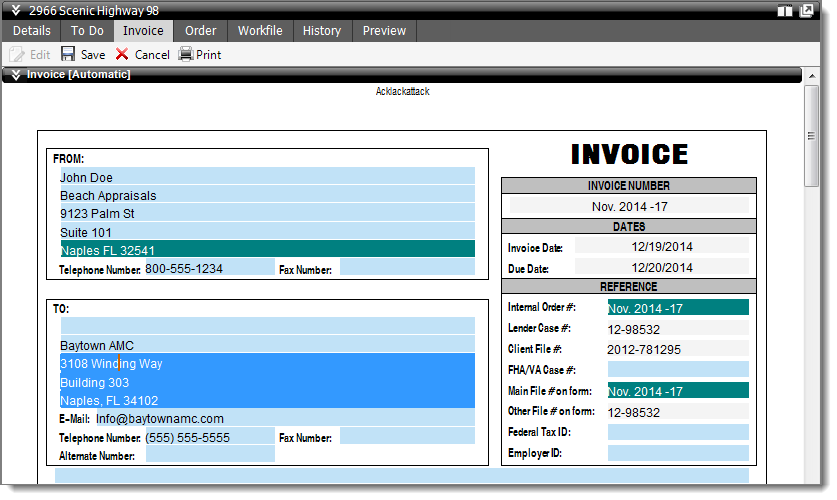
Task: Click the FHA/VA Case # field
Action: point(677,370)
